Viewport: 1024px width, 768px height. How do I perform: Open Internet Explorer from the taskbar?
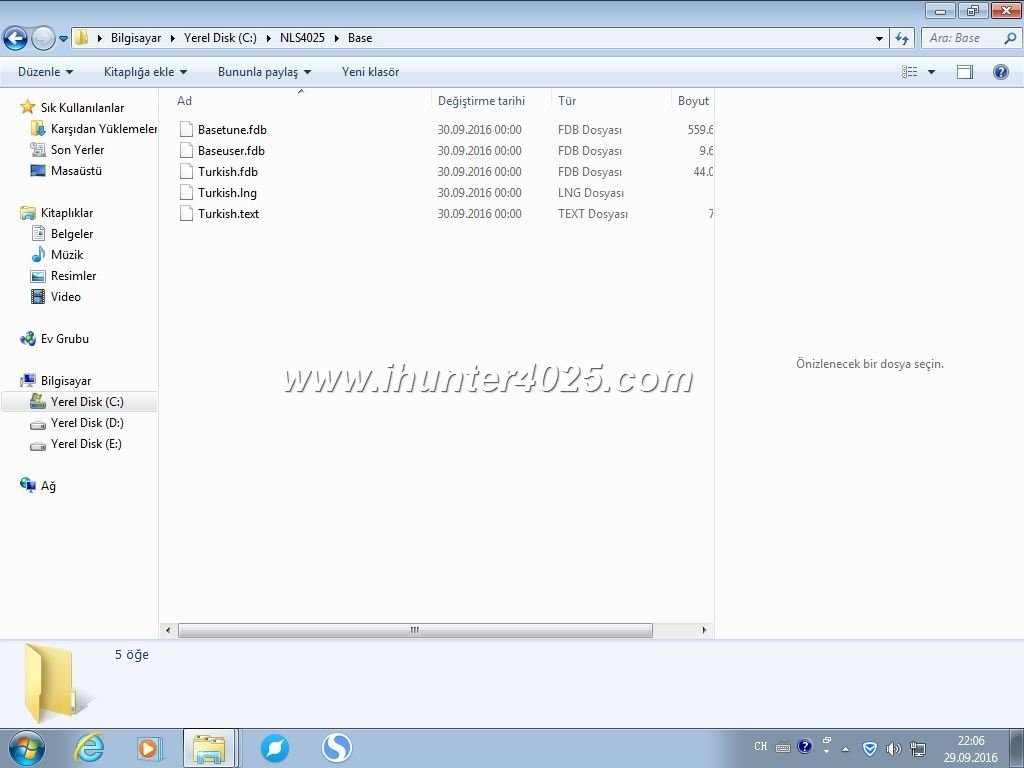(89, 747)
